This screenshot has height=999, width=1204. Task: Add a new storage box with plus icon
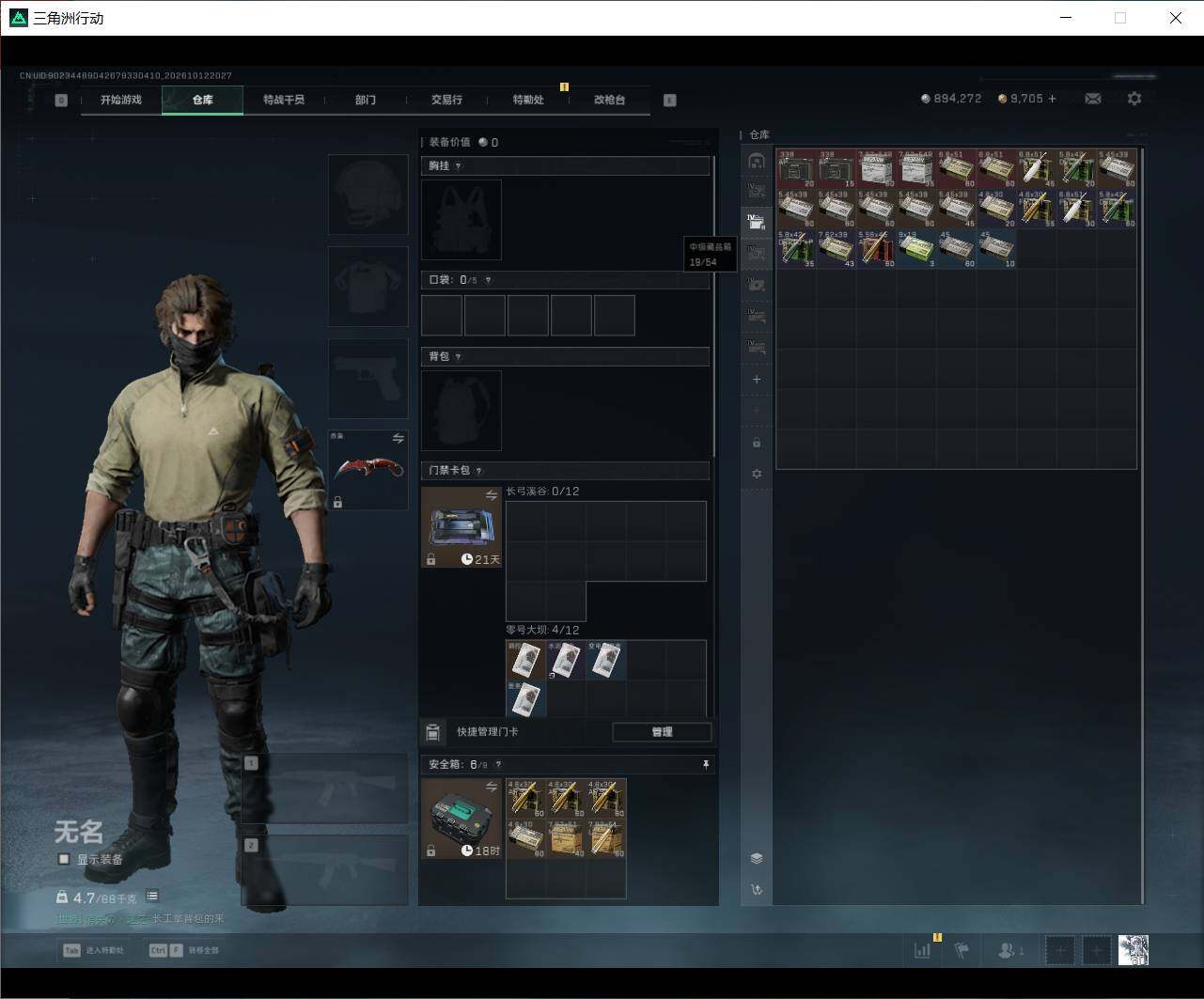click(757, 380)
